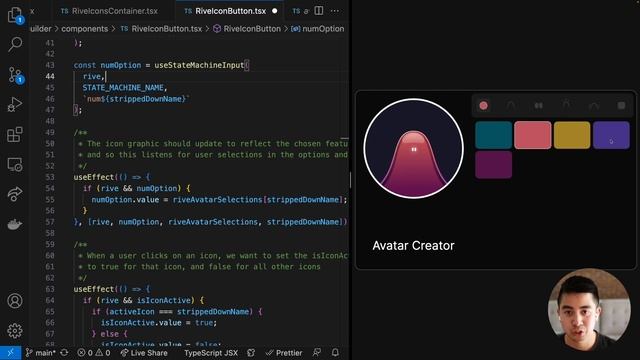
Task: Choose the coral pink color swatch
Action: [x=533, y=135]
